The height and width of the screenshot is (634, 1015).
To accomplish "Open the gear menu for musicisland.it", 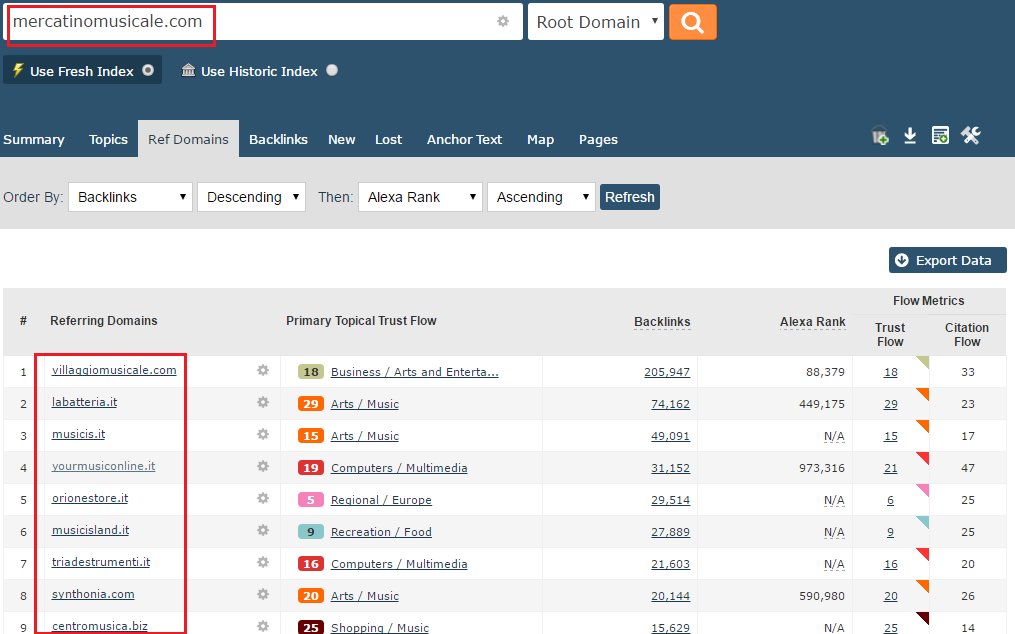I will [x=263, y=530].
